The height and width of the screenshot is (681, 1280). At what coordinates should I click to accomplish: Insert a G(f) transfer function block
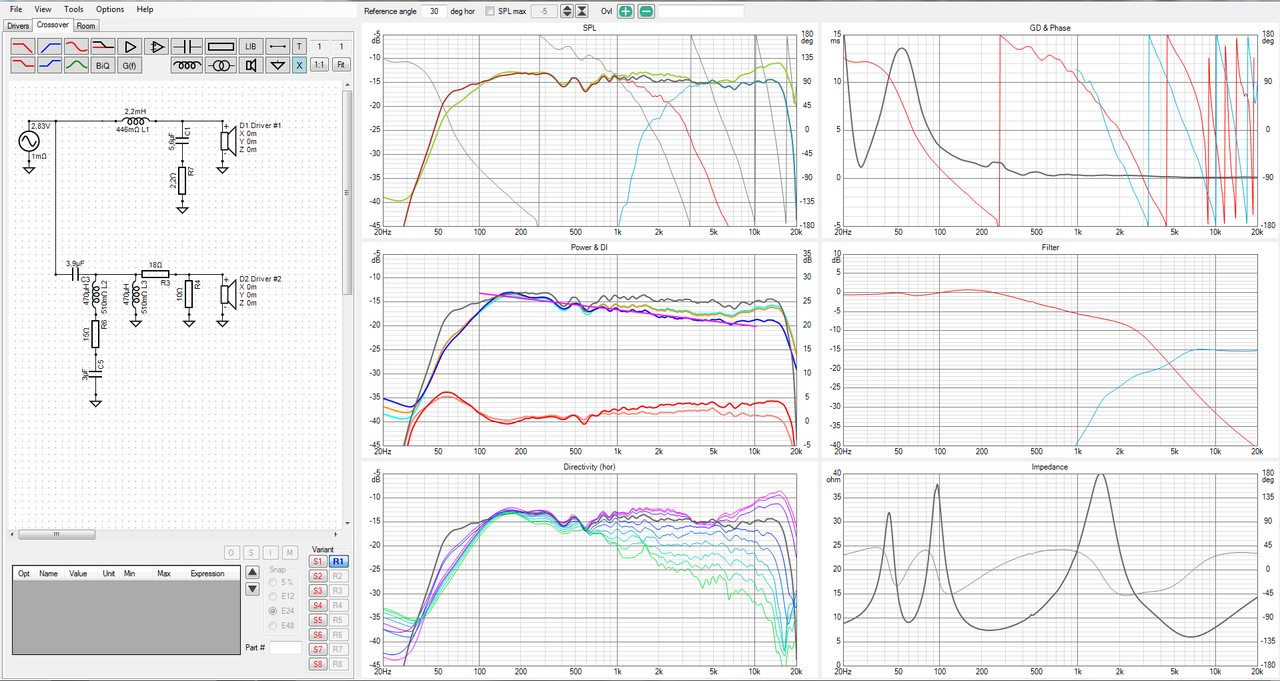point(129,65)
